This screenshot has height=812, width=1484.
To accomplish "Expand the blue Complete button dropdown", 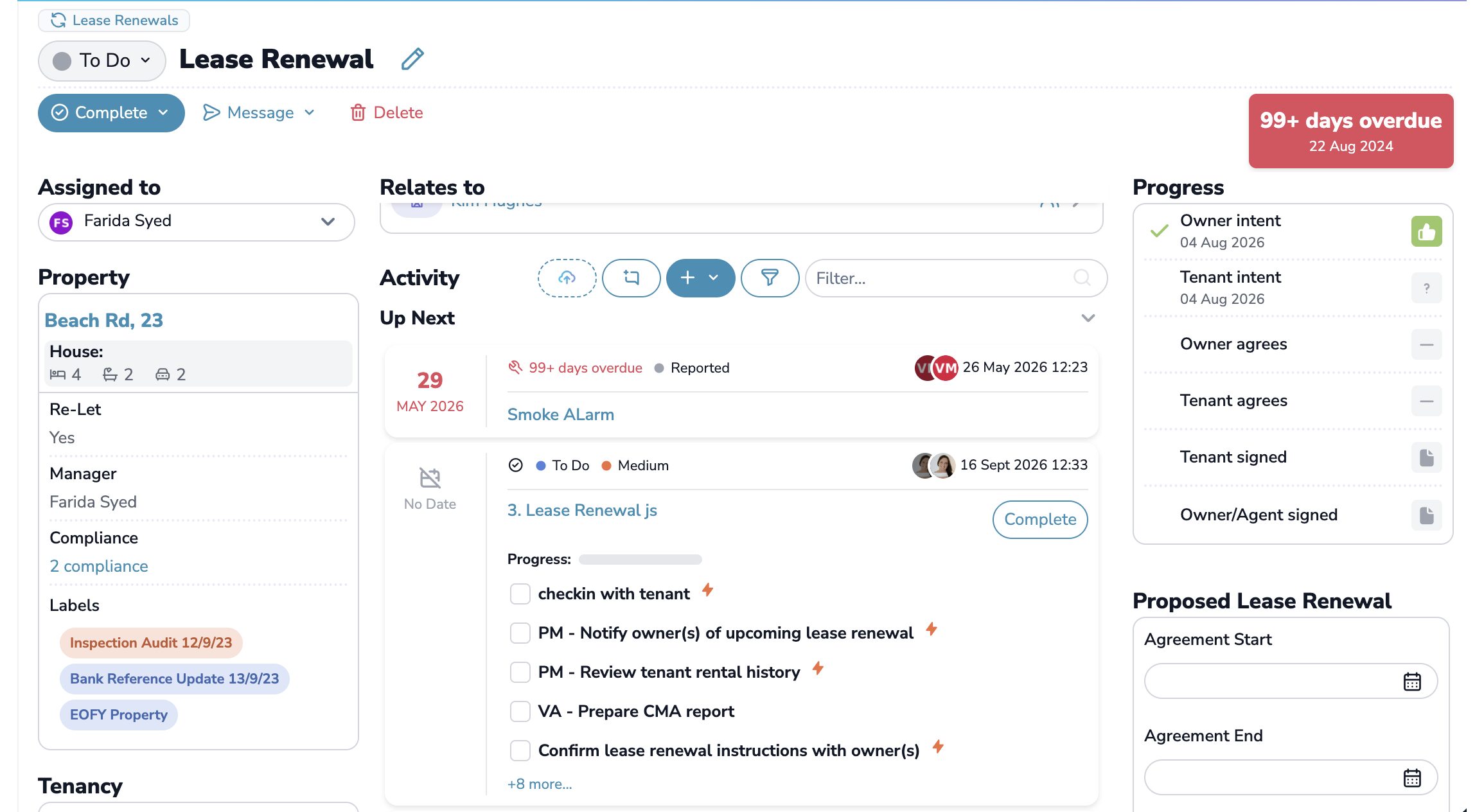I will [x=163, y=112].
